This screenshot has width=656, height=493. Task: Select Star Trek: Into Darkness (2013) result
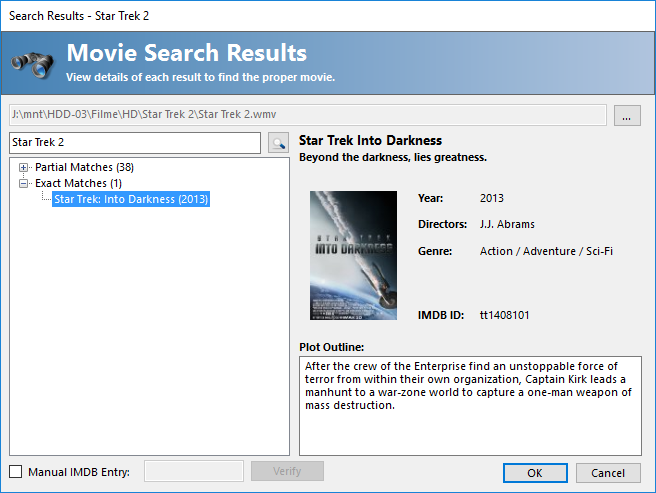131,199
